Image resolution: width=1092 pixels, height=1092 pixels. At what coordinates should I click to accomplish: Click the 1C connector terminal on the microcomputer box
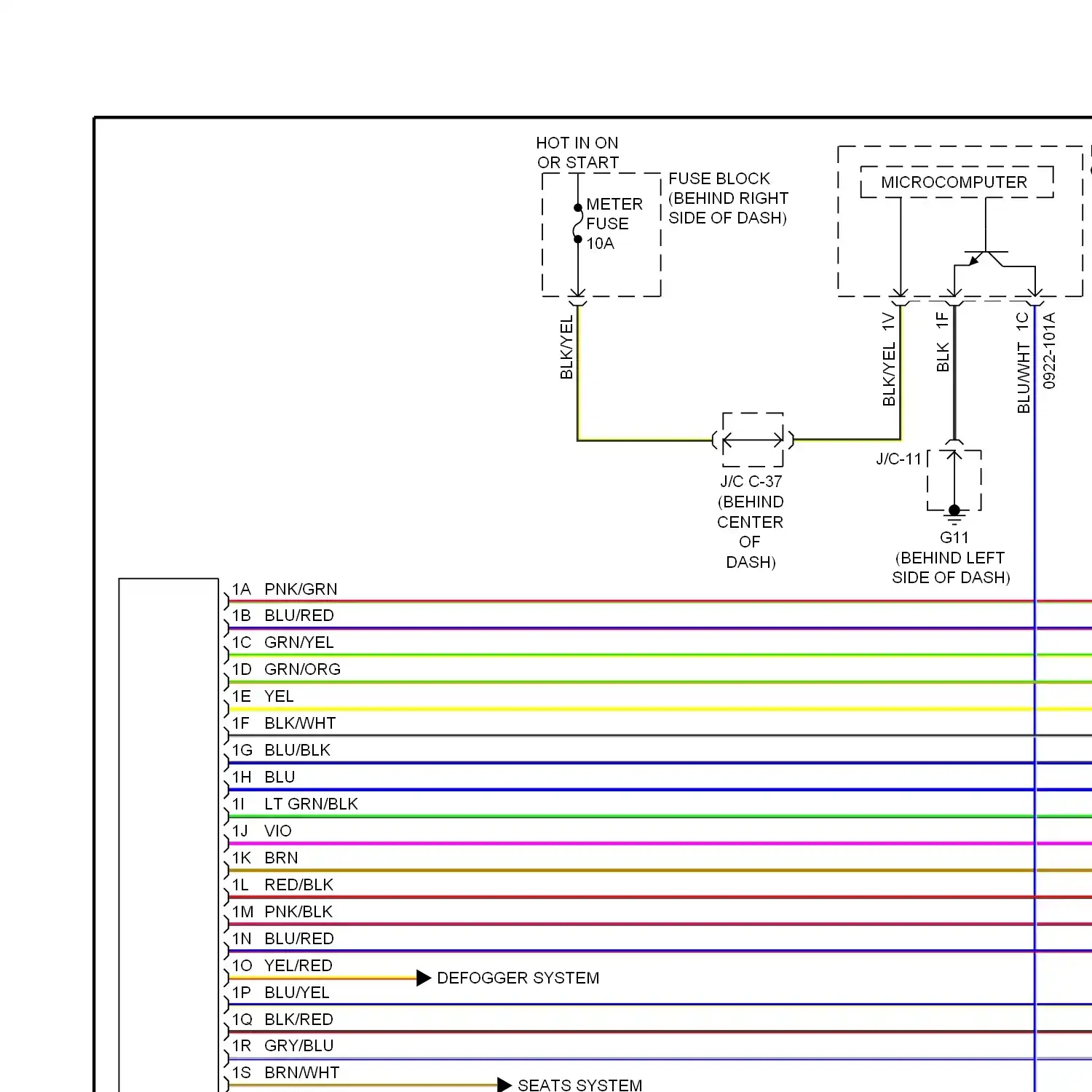coord(1035,297)
